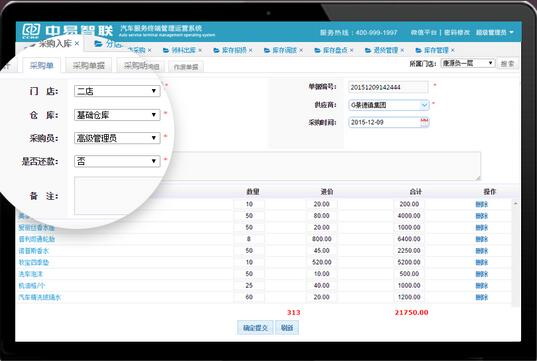Image resolution: width=537 pixels, height=361 pixels.
Task: Delete the row totaling 500.00
Action: click(482, 274)
